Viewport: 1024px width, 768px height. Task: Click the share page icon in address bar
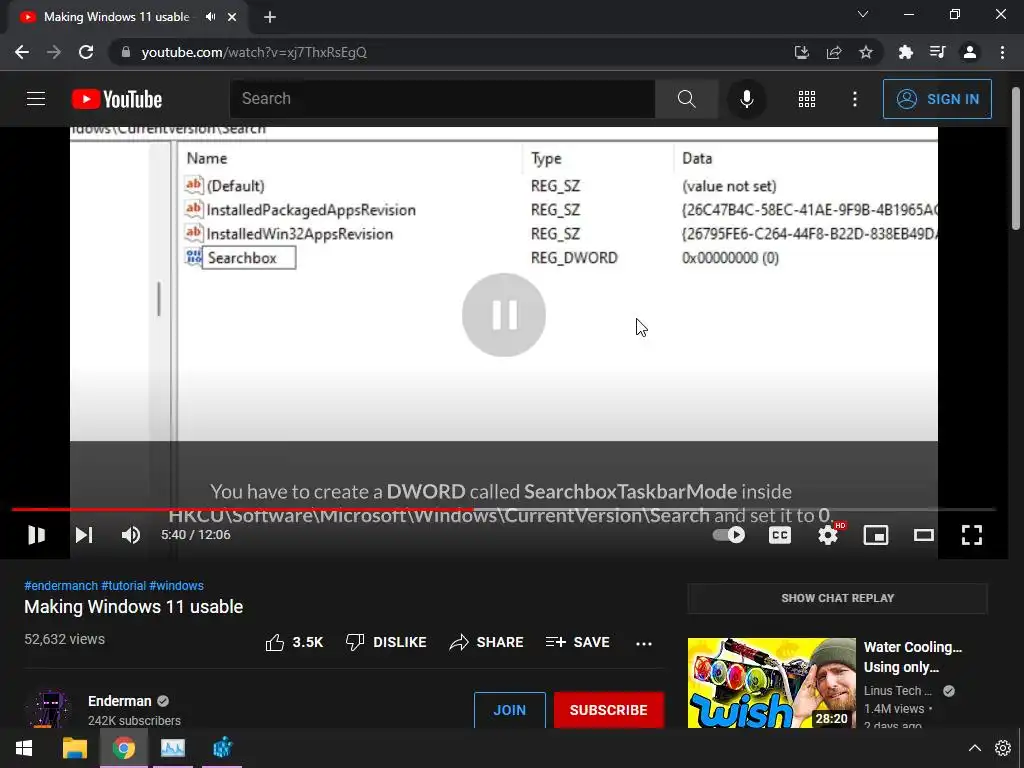834,52
